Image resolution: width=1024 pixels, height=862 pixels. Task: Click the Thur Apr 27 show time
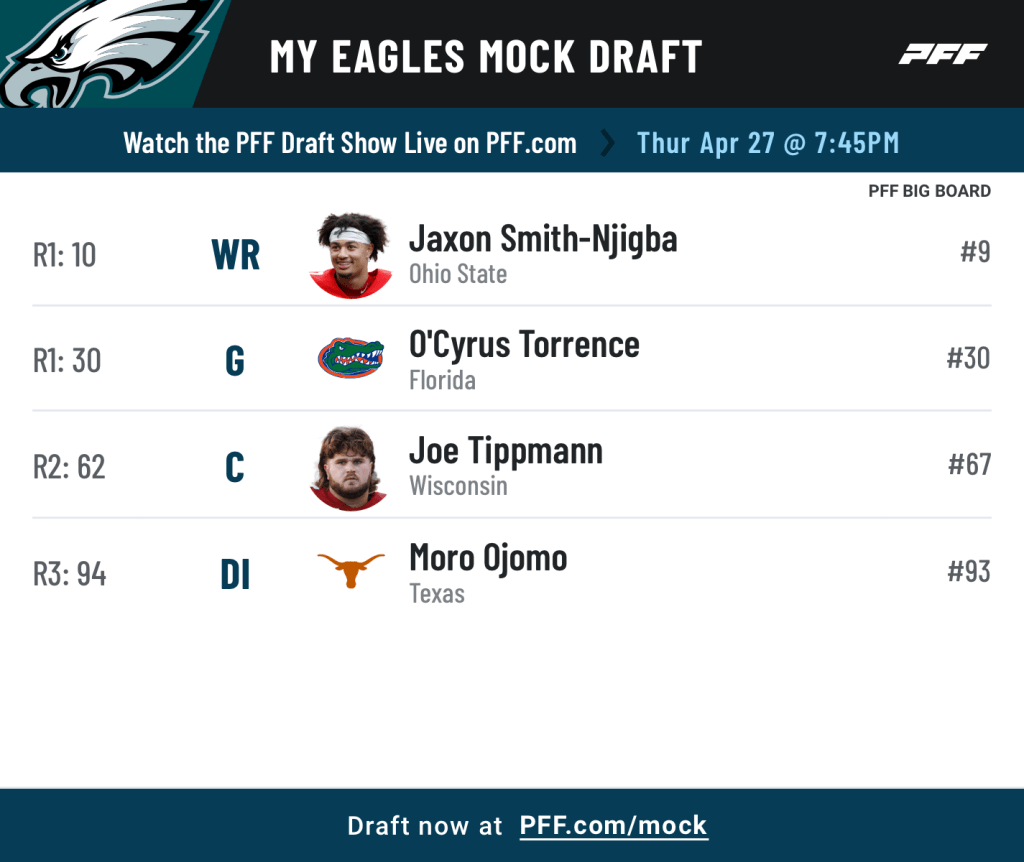pos(768,143)
